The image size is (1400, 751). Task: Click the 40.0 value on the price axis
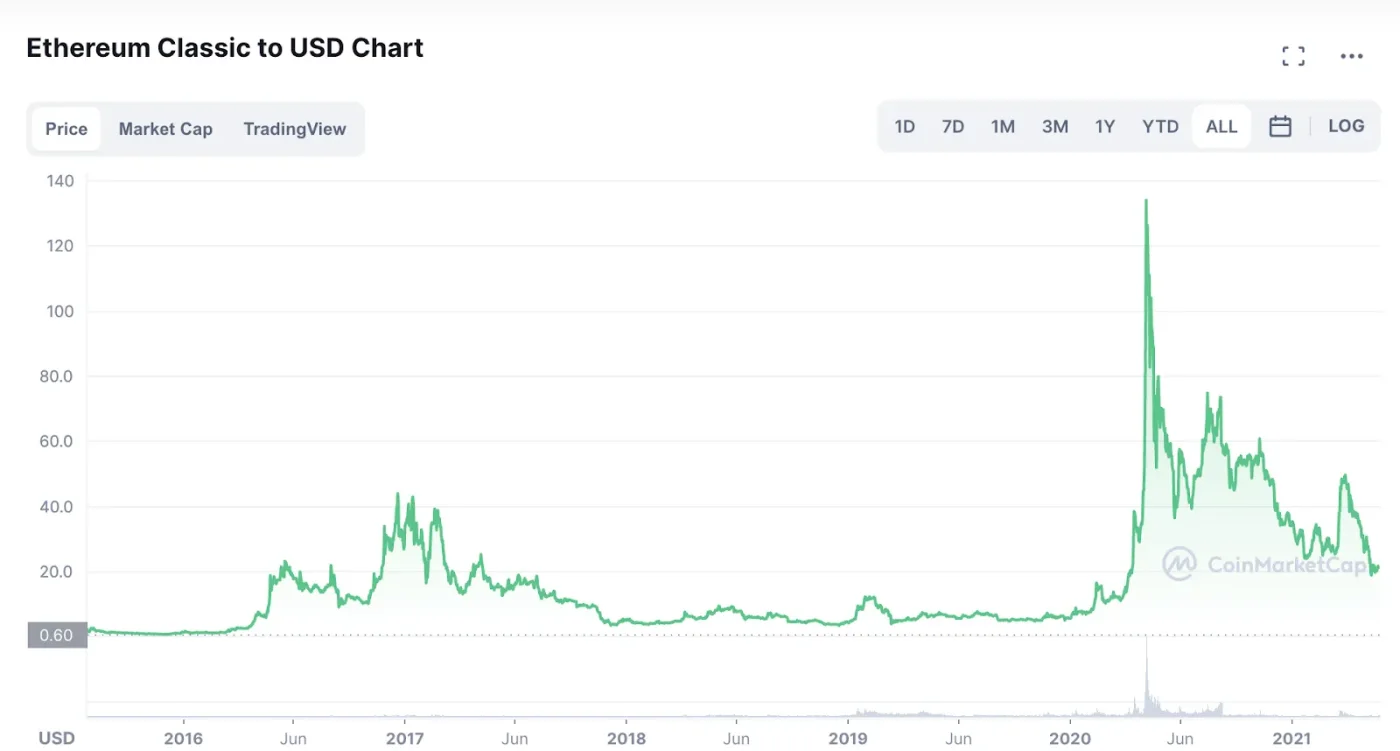click(56, 507)
